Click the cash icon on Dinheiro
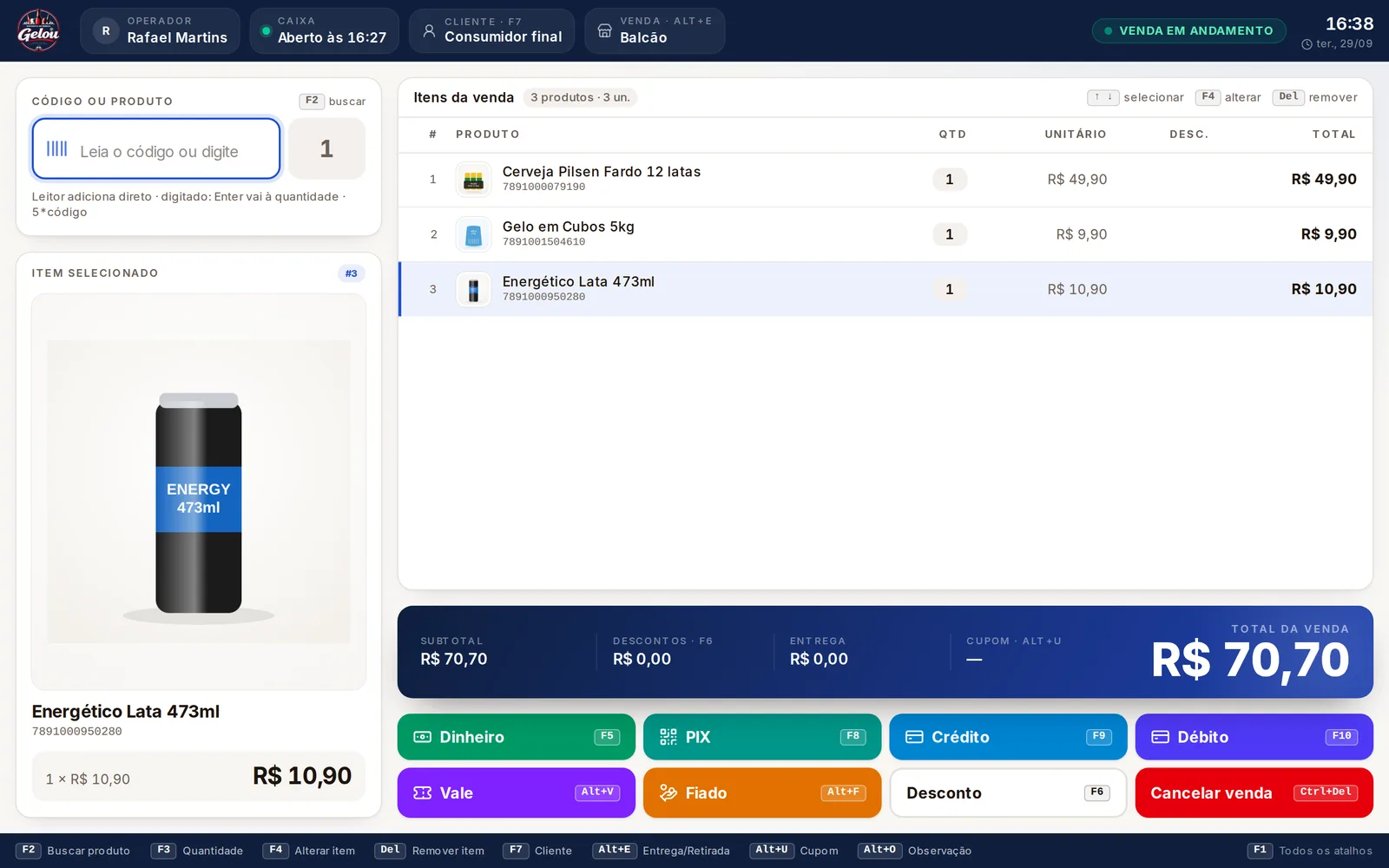 [423, 737]
